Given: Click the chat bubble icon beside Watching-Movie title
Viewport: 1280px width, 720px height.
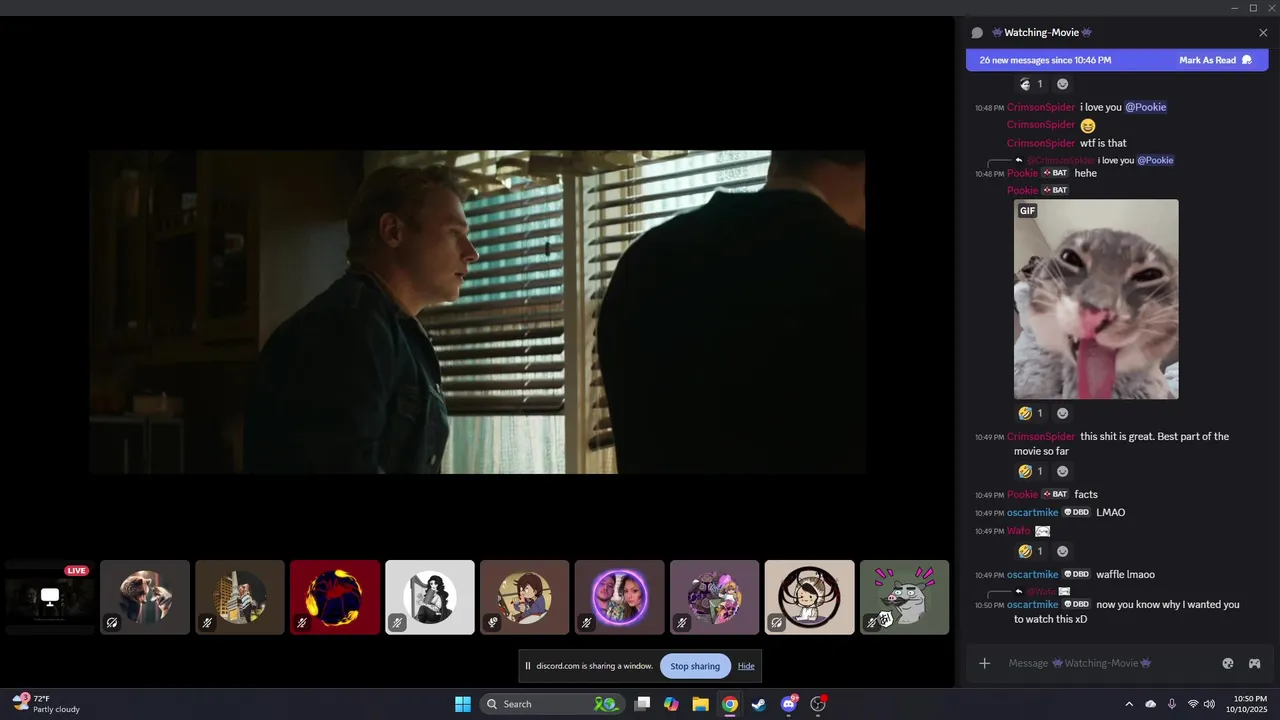Looking at the screenshot, I should click(977, 33).
